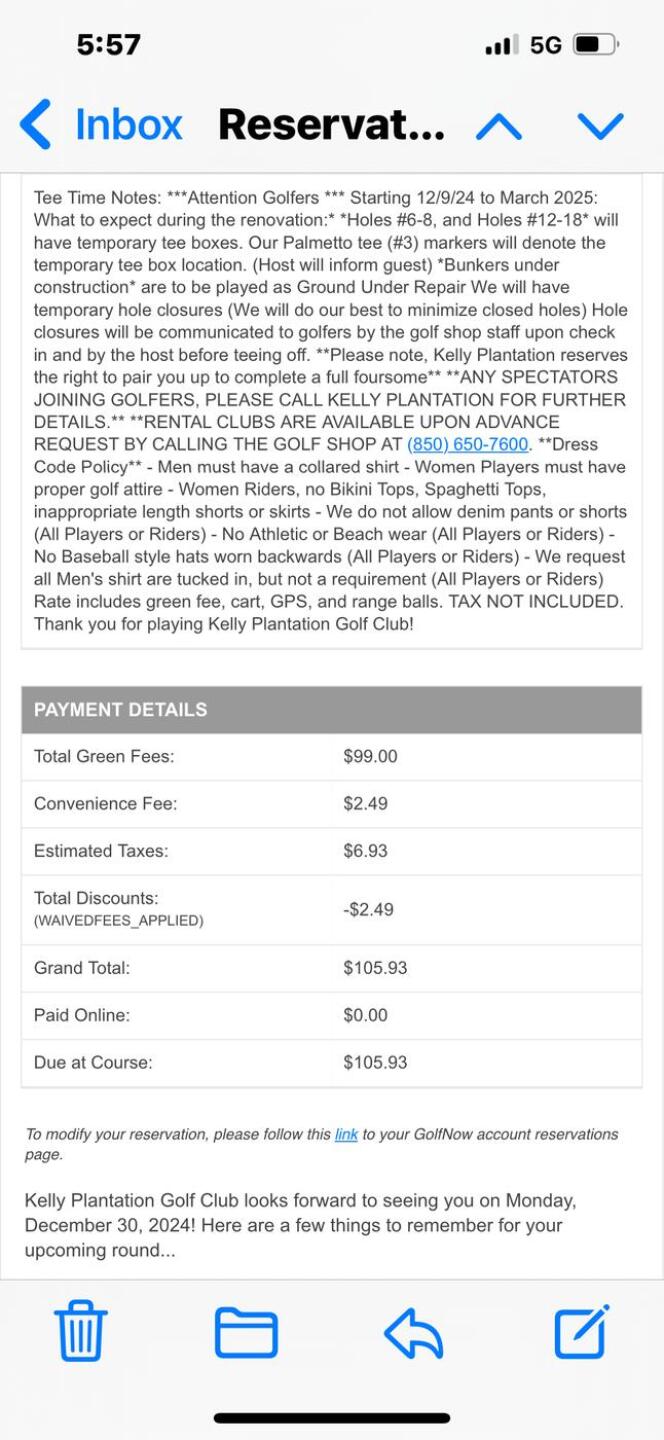This screenshot has width=664, height=1440.
Task: Tap the cellular signal bars icon
Action: click(501, 45)
